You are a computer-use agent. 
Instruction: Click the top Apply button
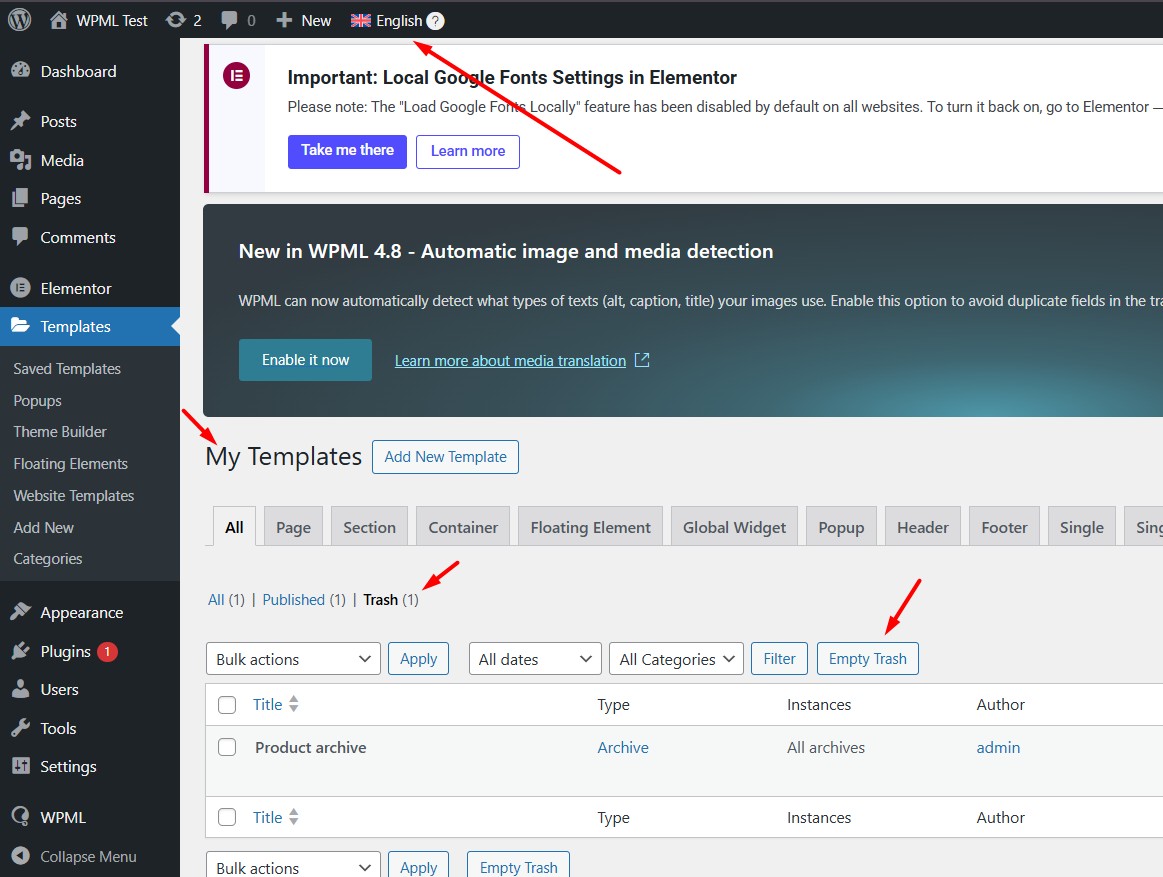(418, 659)
